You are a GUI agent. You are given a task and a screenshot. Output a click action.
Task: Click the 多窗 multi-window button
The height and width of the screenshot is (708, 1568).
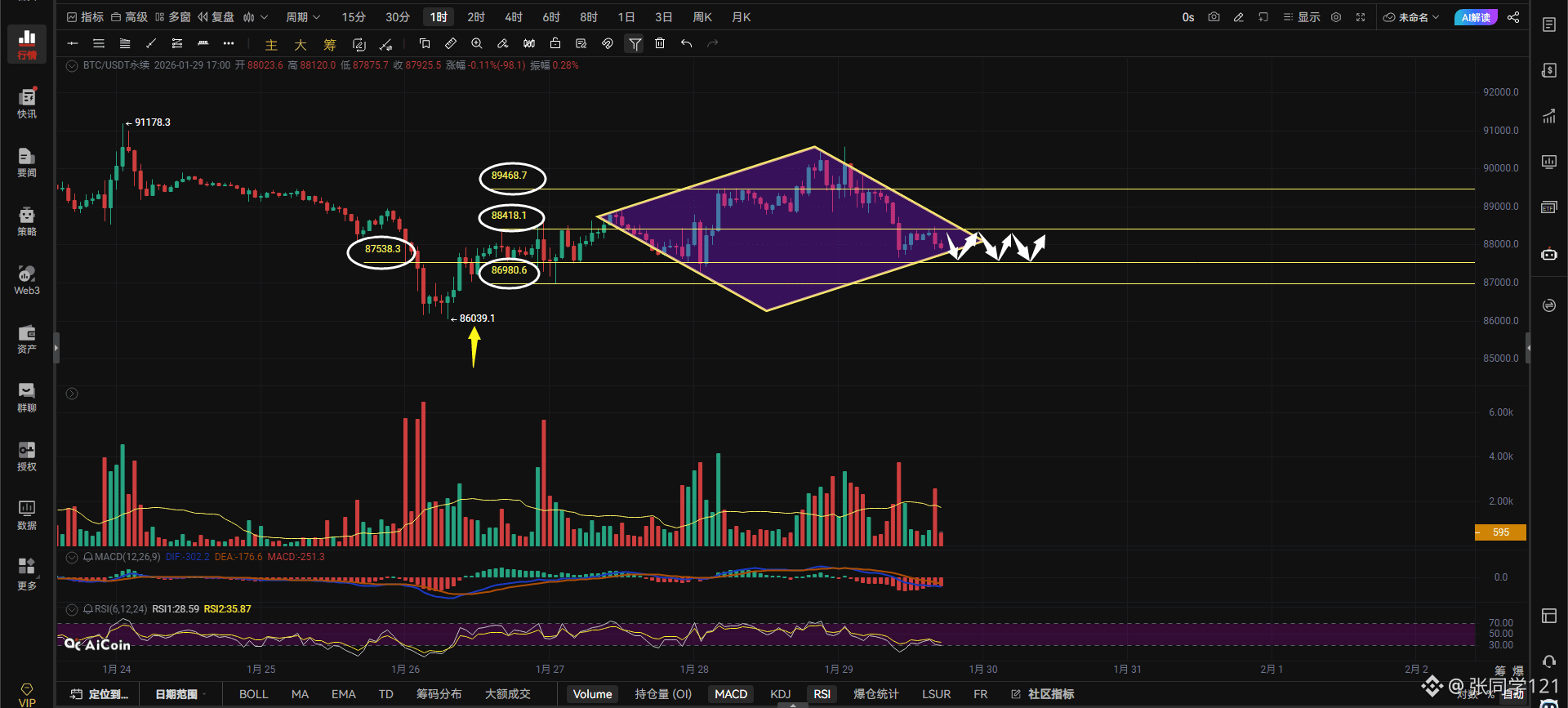(x=172, y=17)
